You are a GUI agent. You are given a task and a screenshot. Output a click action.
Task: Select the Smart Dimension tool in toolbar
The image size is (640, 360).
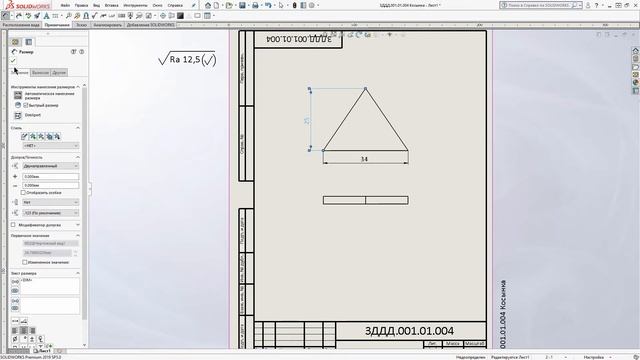click(x=6, y=16)
